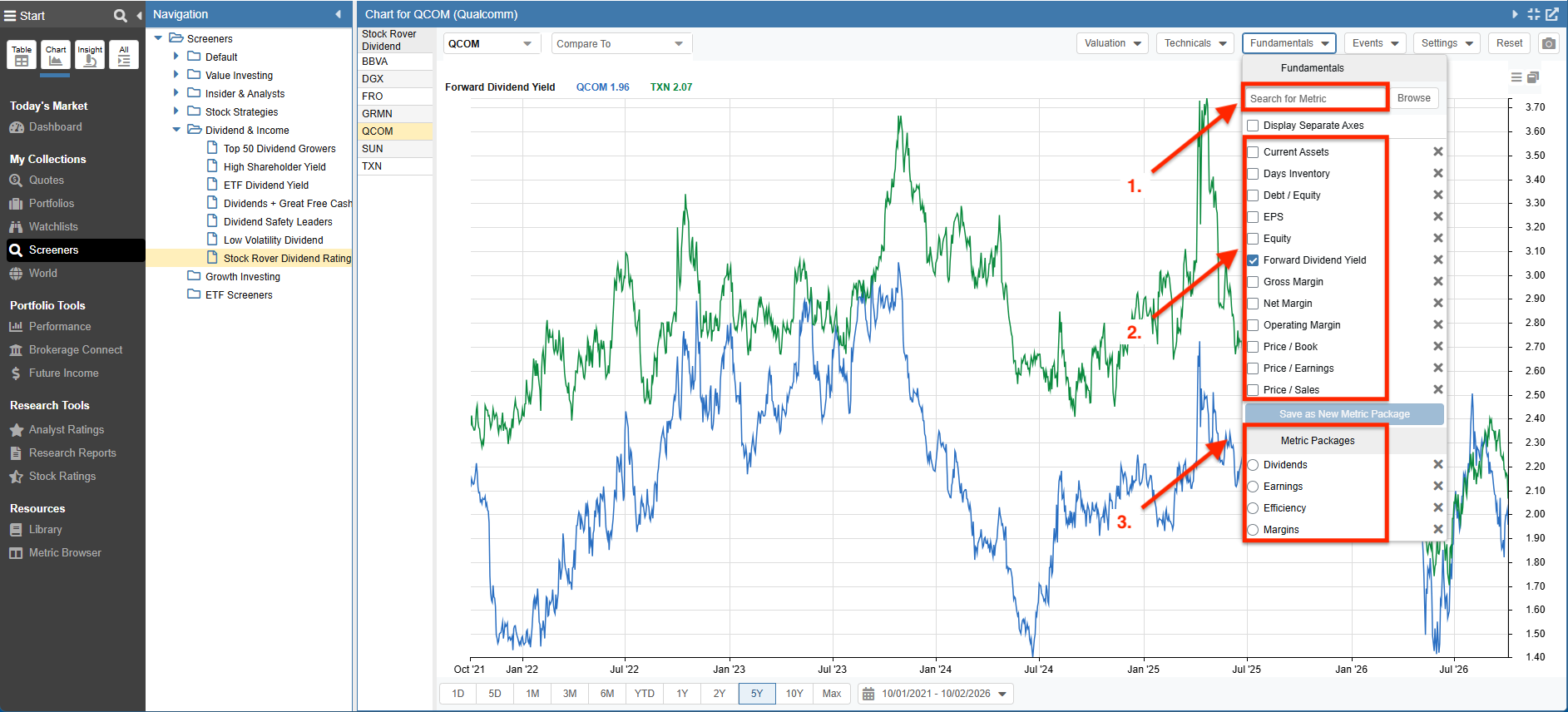Select the Max time range tab

(x=832, y=694)
